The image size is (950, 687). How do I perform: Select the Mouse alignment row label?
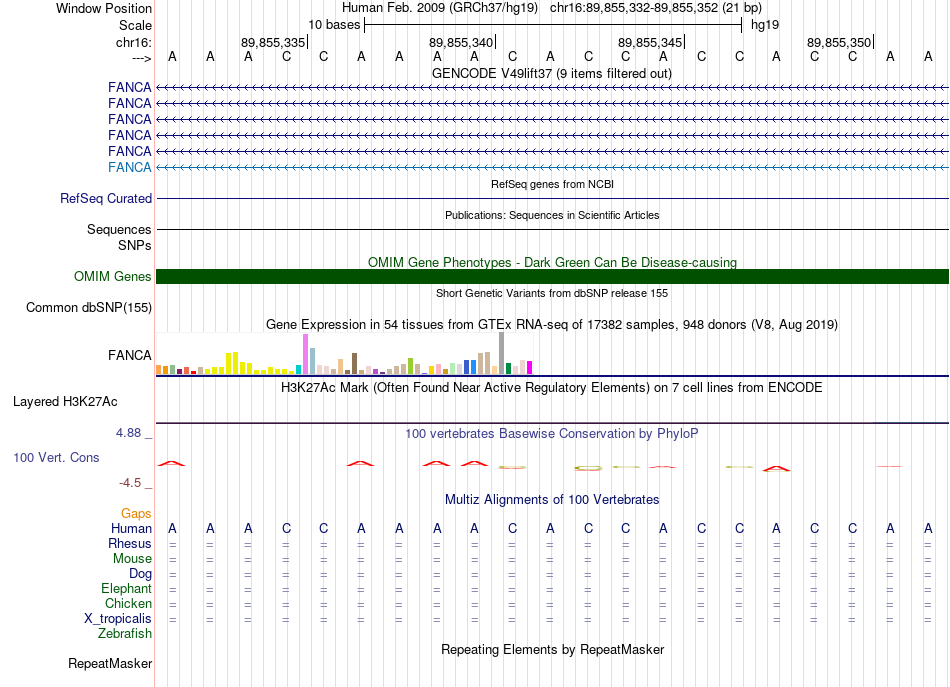[x=132, y=559]
